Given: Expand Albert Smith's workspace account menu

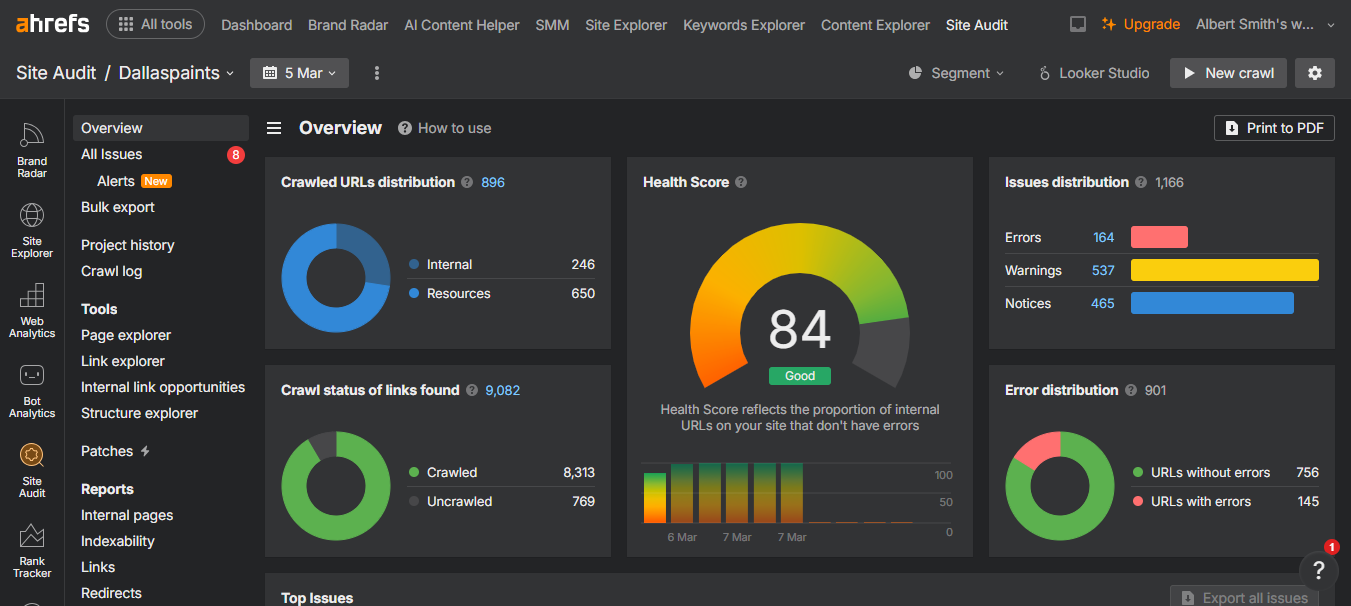Looking at the screenshot, I should (x=1265, y=24).
